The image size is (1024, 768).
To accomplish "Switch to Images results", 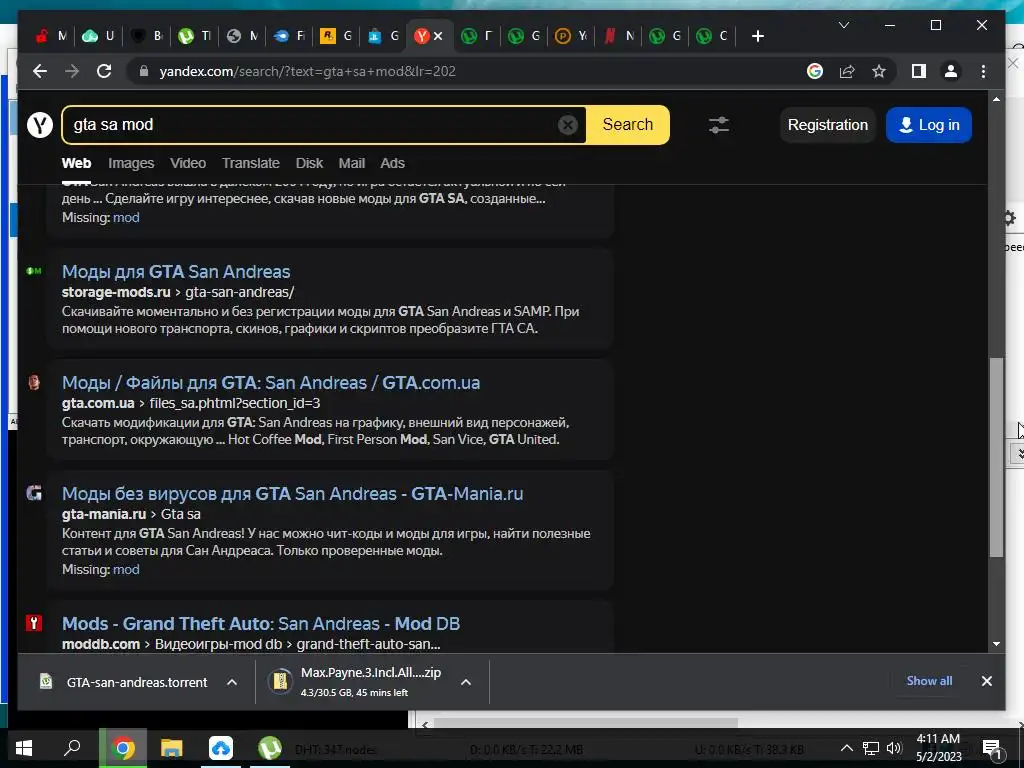I will pyautogui.click(x=131, y=163).
